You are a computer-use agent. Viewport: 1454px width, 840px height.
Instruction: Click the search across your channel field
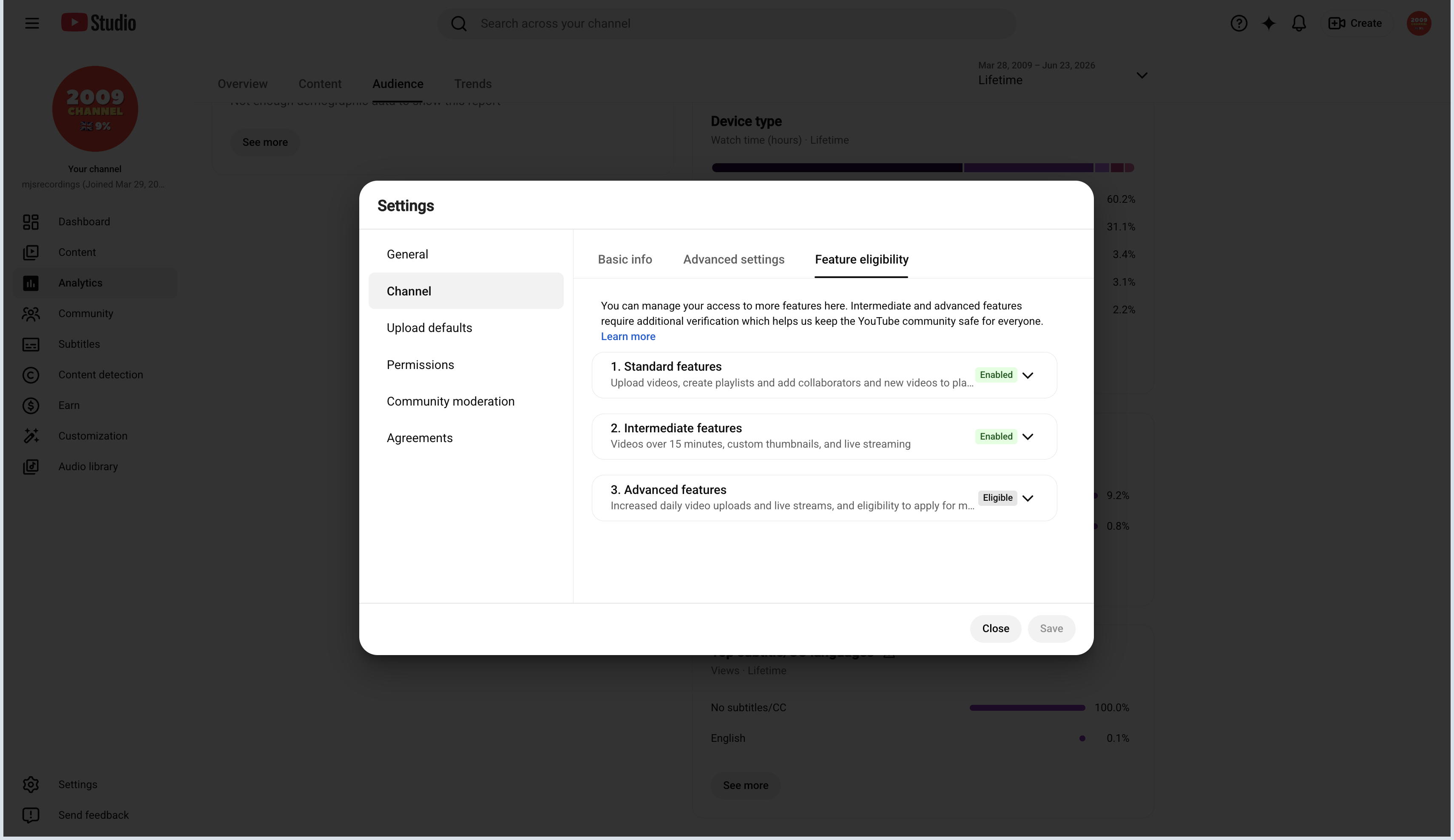pos(727,24)
